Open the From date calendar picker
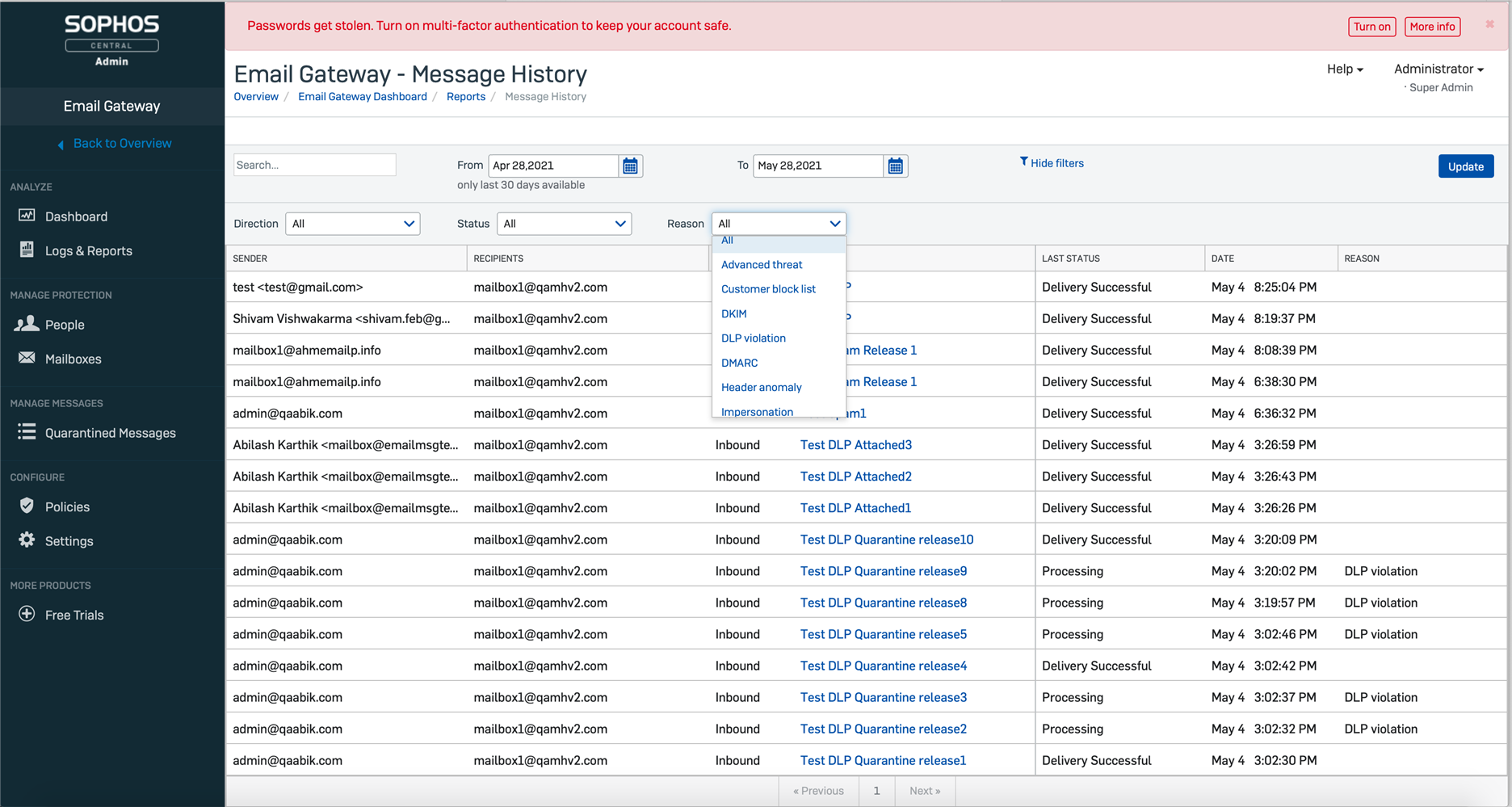This screenshot has width=1512, height=807. [x=630, y=166]
